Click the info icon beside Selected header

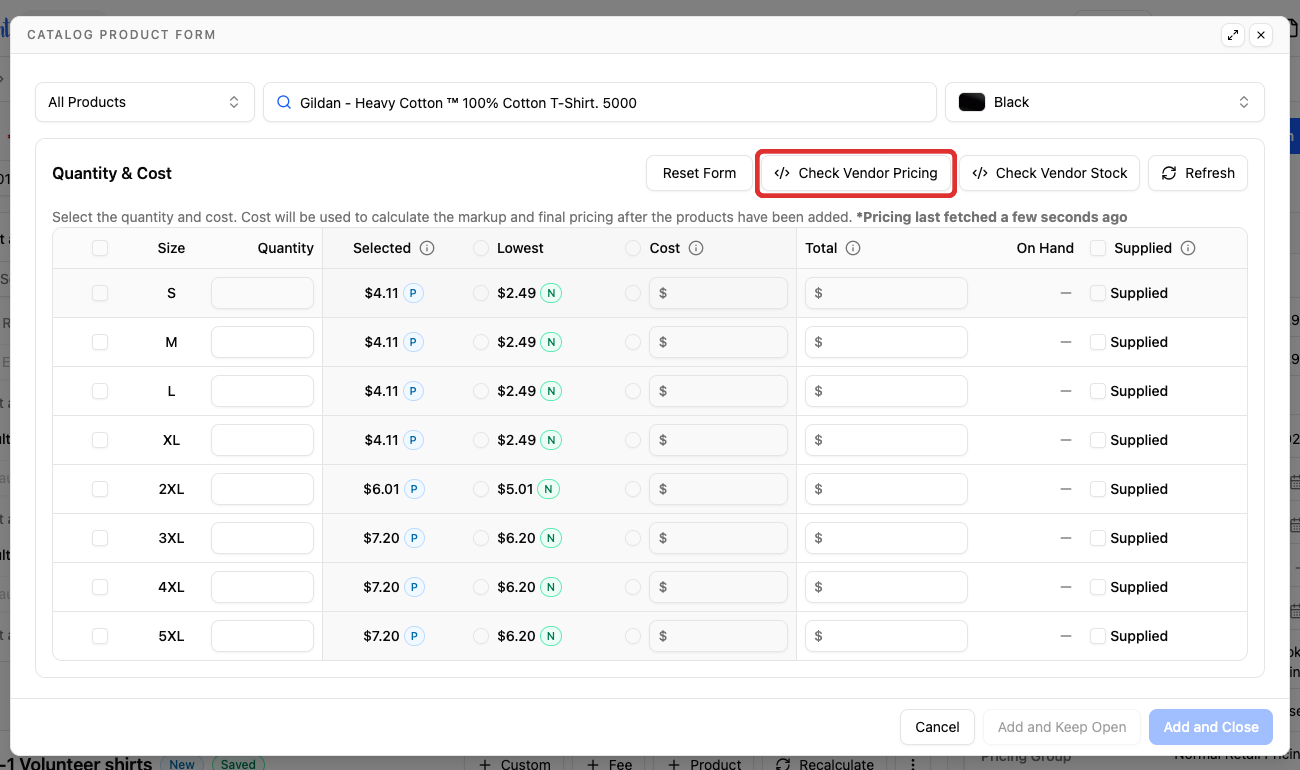pos(427,248)
